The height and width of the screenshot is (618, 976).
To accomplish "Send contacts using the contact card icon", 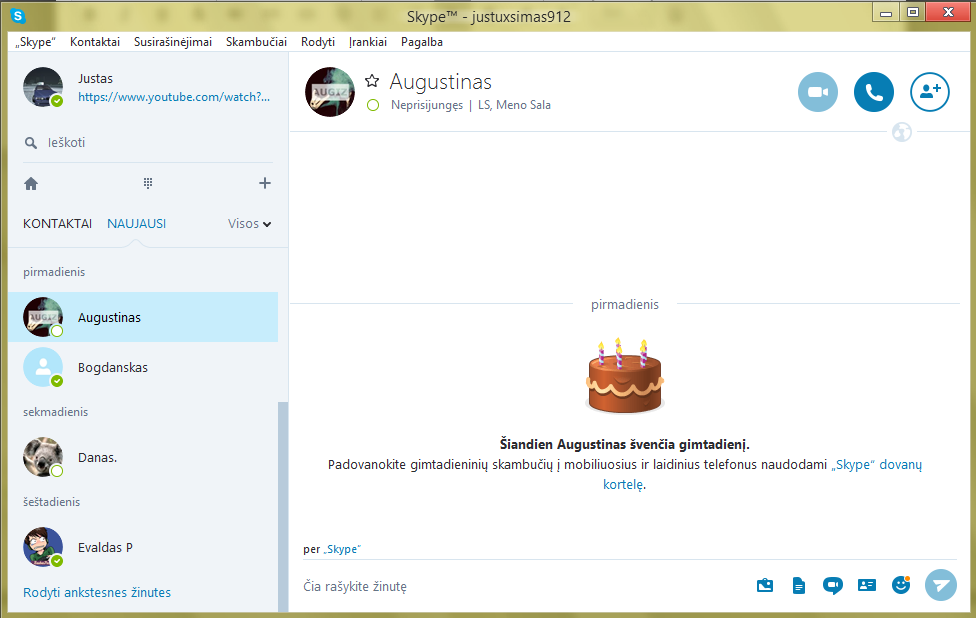I will click(866, 585).
